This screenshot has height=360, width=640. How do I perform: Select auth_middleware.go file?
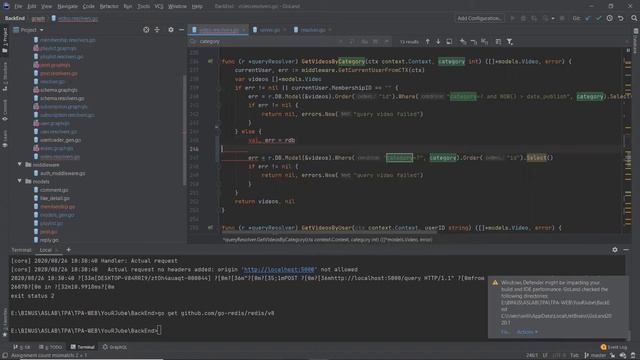click(62, 173)
